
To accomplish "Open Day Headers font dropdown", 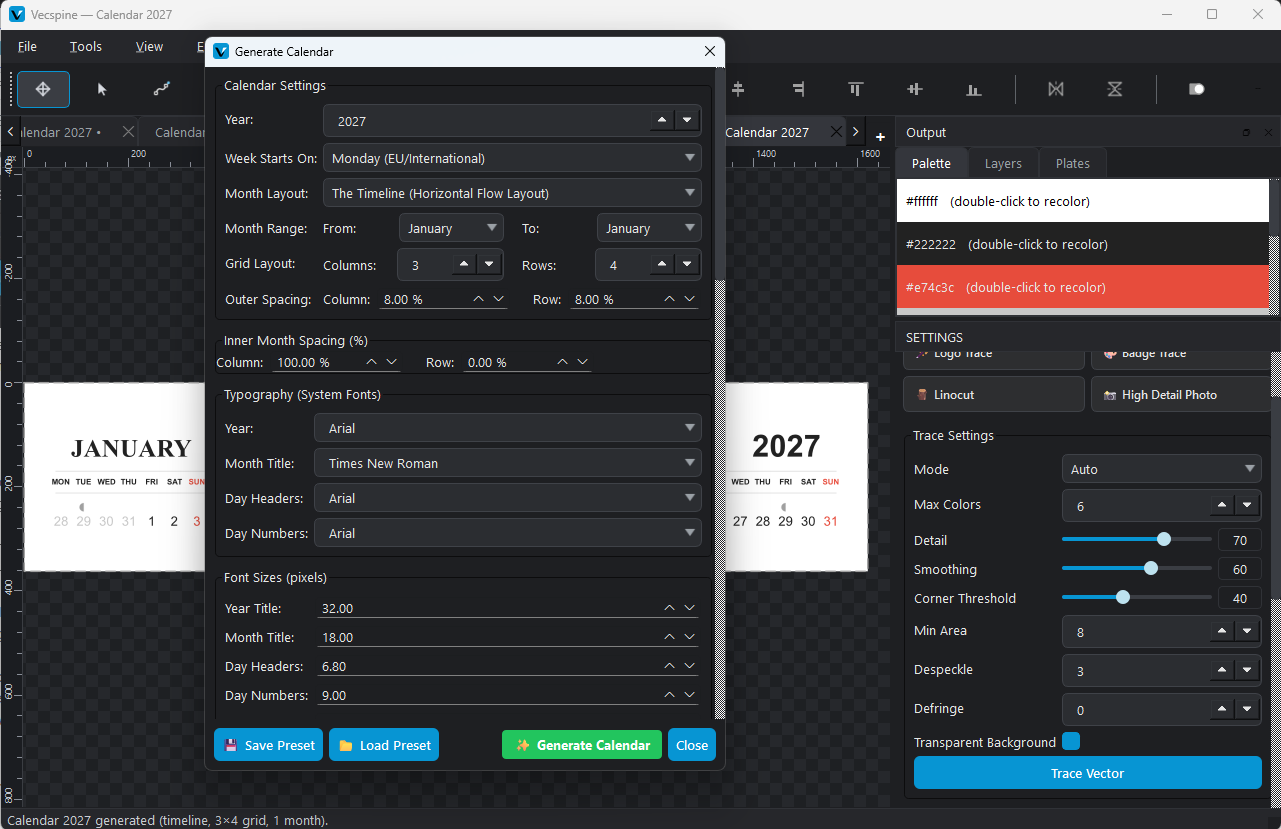I will (508, 498).
